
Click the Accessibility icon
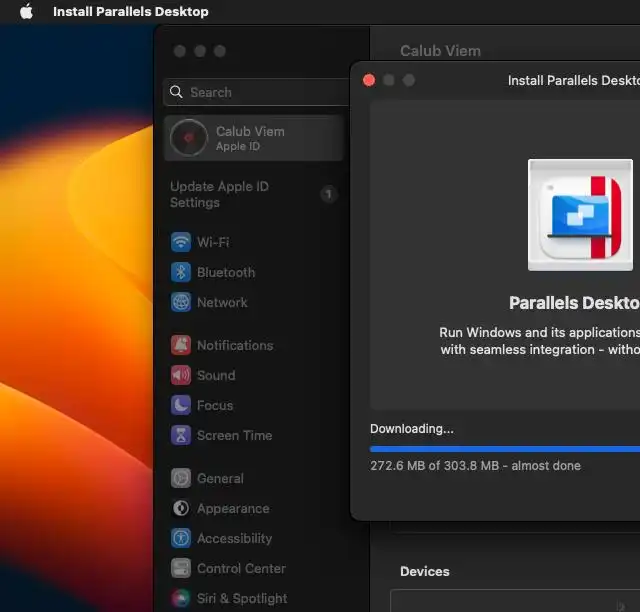click(x=181, y=538)
